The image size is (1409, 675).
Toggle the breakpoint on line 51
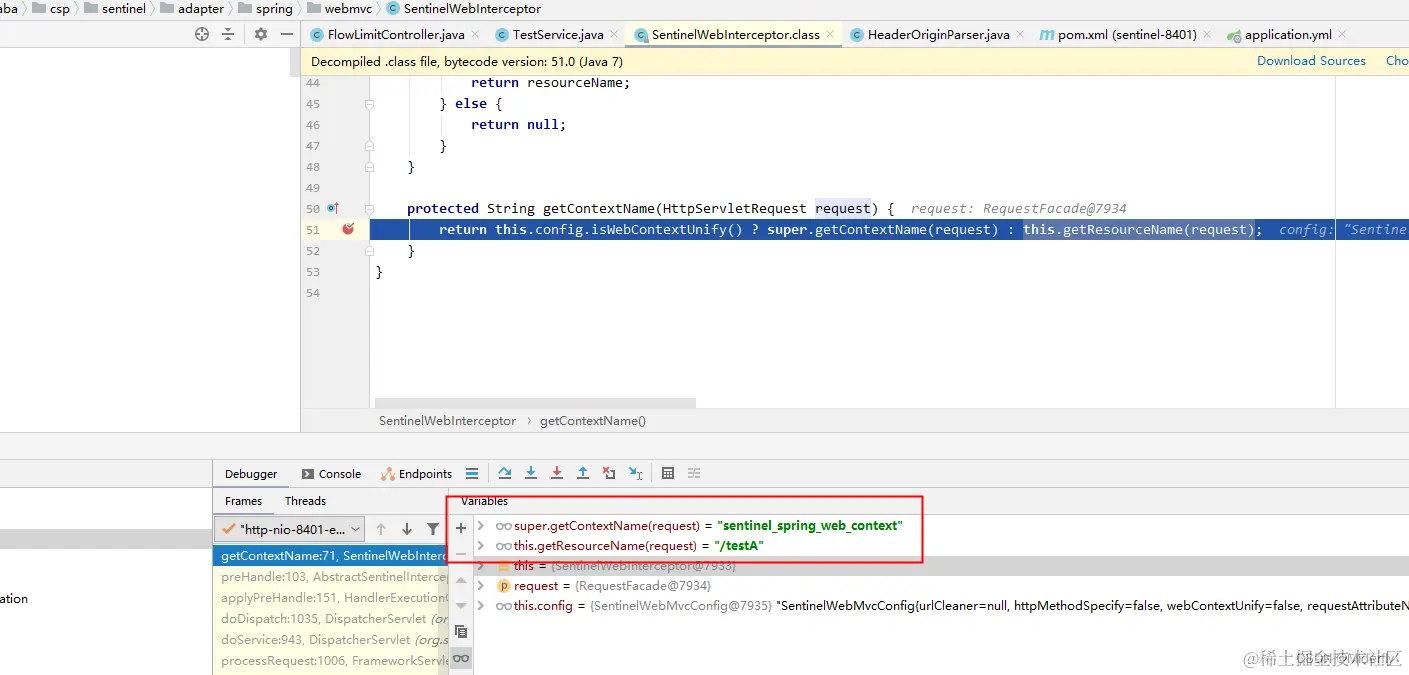pyautogui.click(x=348, y=229)
